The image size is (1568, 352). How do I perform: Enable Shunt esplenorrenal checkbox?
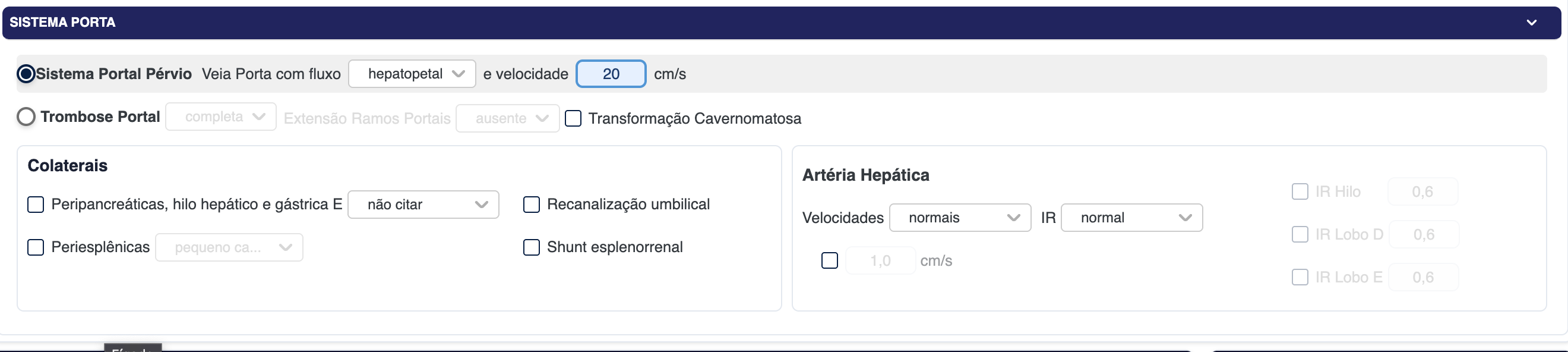tap(532, 247)
